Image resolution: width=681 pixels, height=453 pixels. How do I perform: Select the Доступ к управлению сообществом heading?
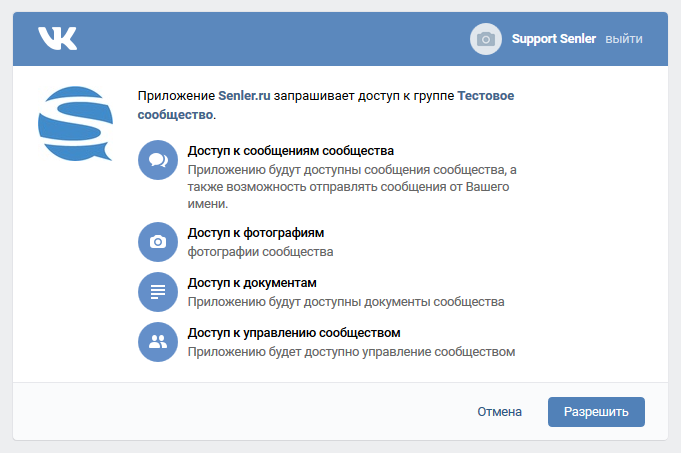pyautogui.click(x=294, y=332)
